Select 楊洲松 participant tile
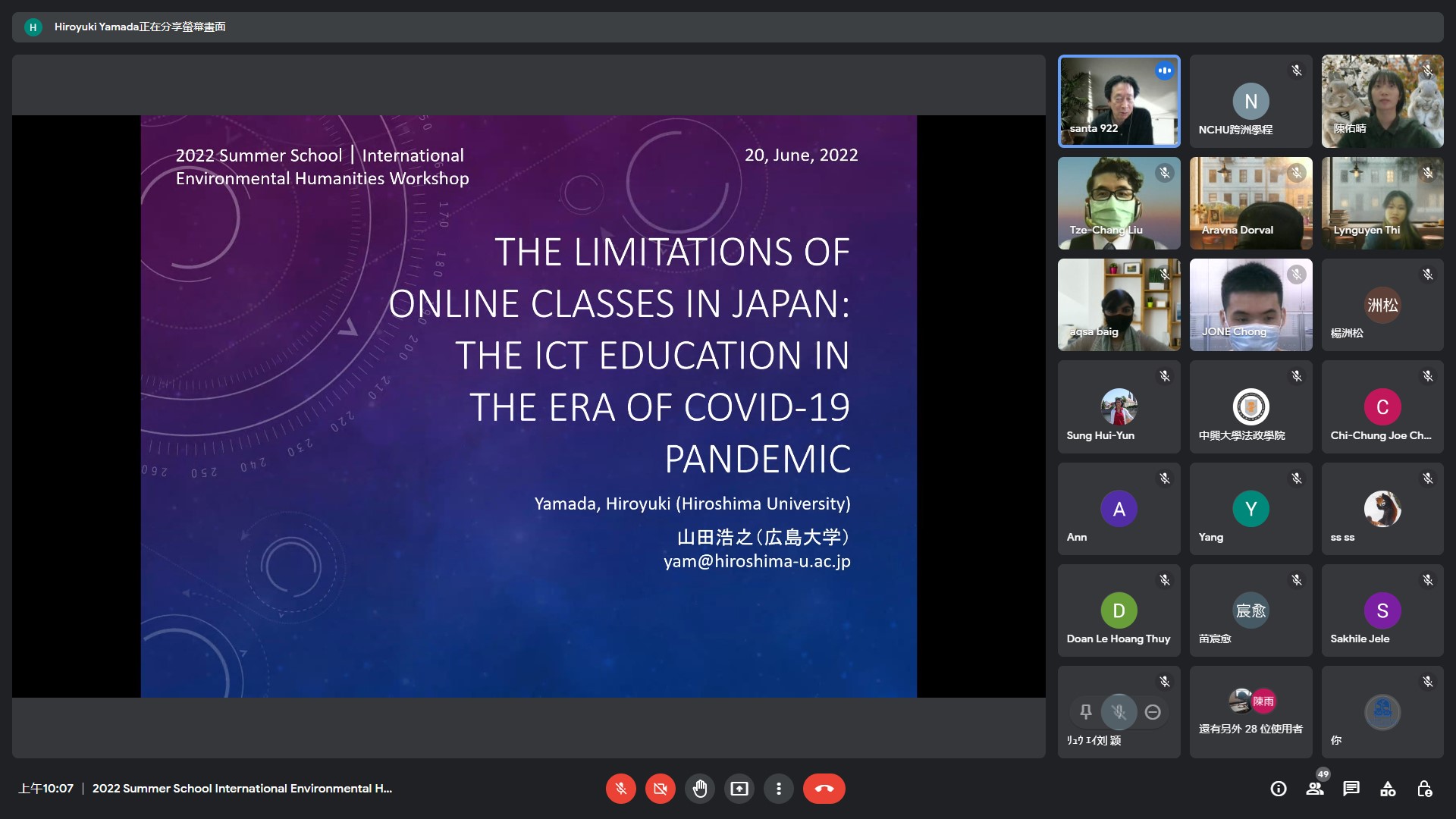Image resolution: width=1456 pixels, height=819 pixels. coord(1382,305)
